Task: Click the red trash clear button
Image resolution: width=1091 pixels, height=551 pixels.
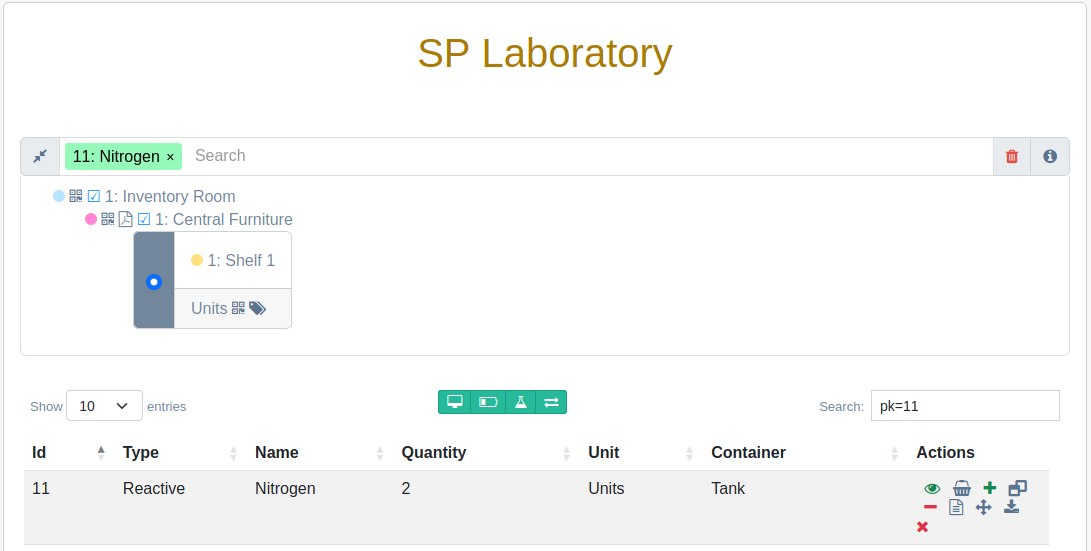Action: 1012,157
